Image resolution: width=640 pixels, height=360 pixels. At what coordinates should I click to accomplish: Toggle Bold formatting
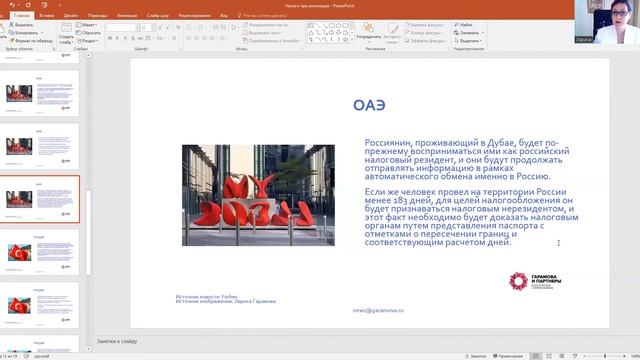(110, 38)
